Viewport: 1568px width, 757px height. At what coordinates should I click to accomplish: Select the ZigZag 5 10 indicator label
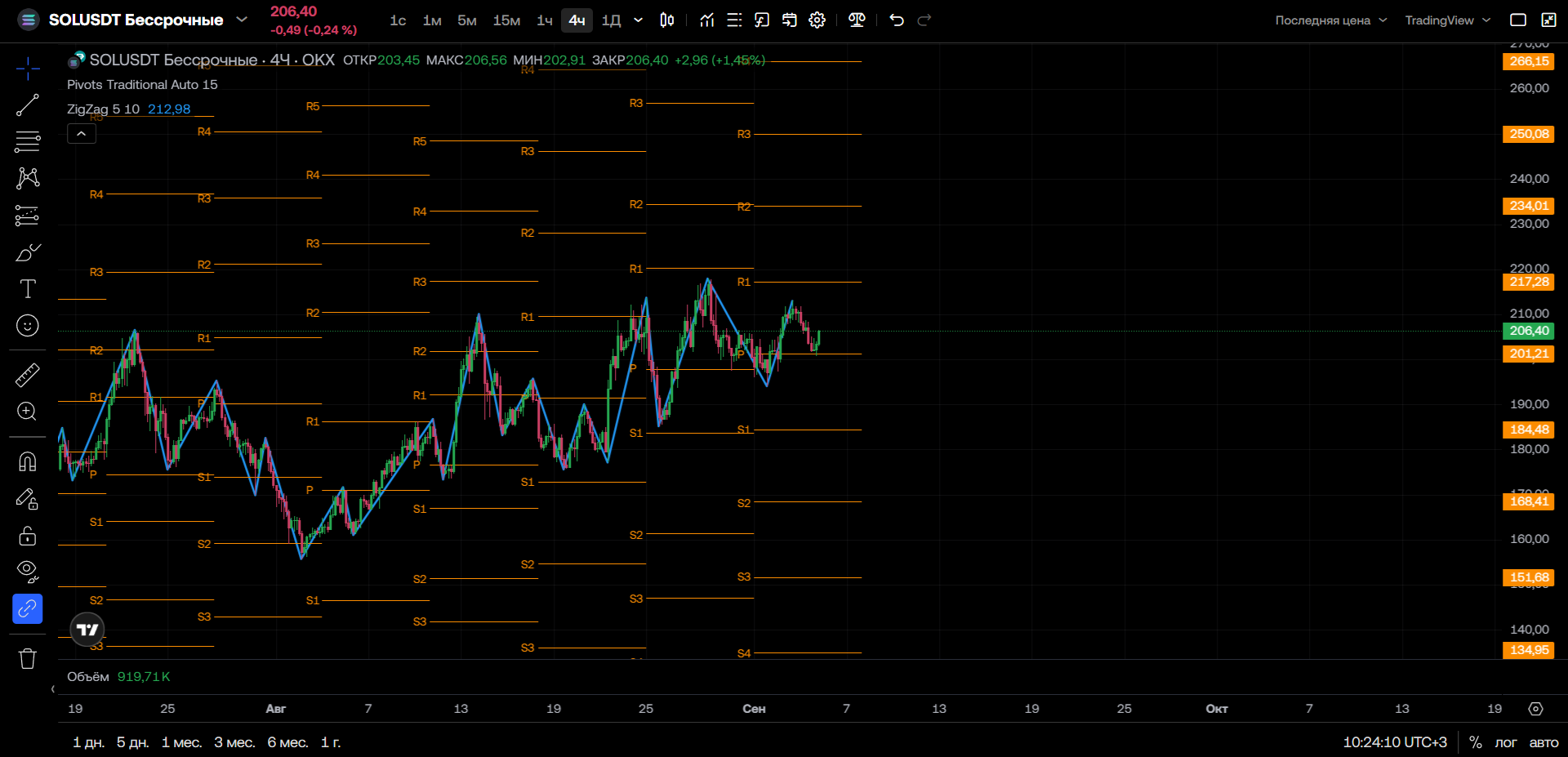103,109
